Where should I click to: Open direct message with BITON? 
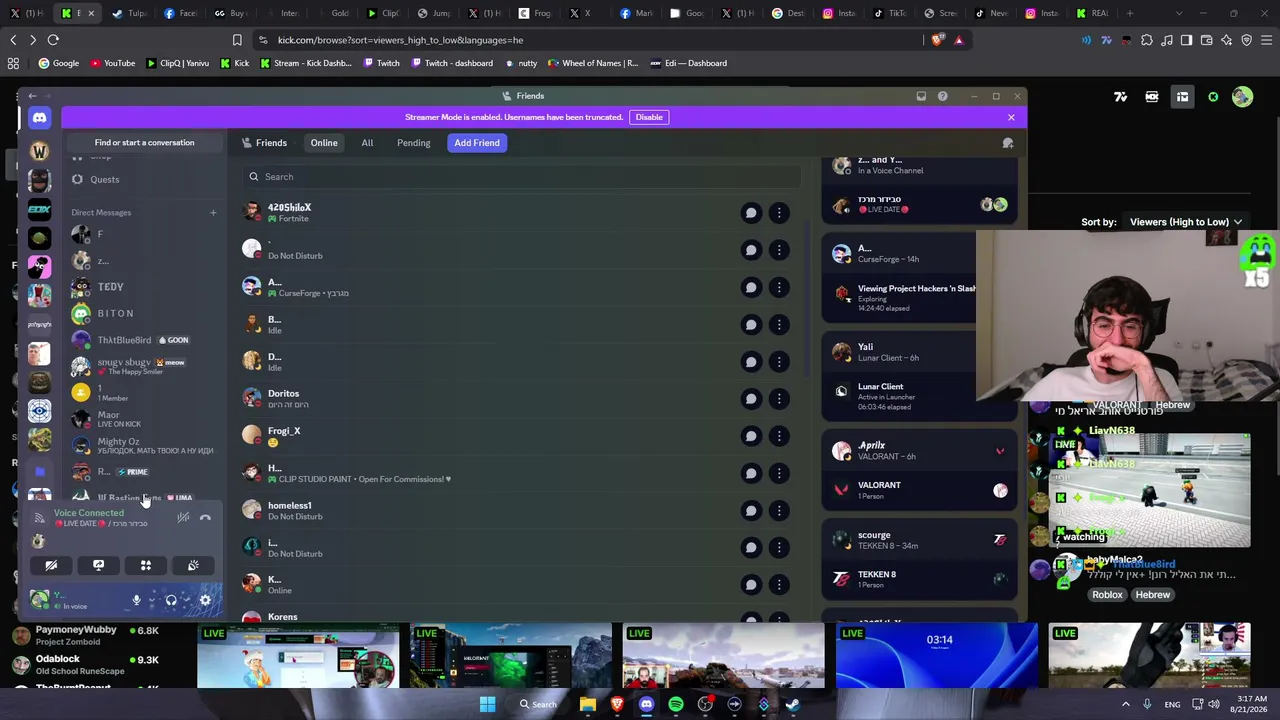coord(144,314)
